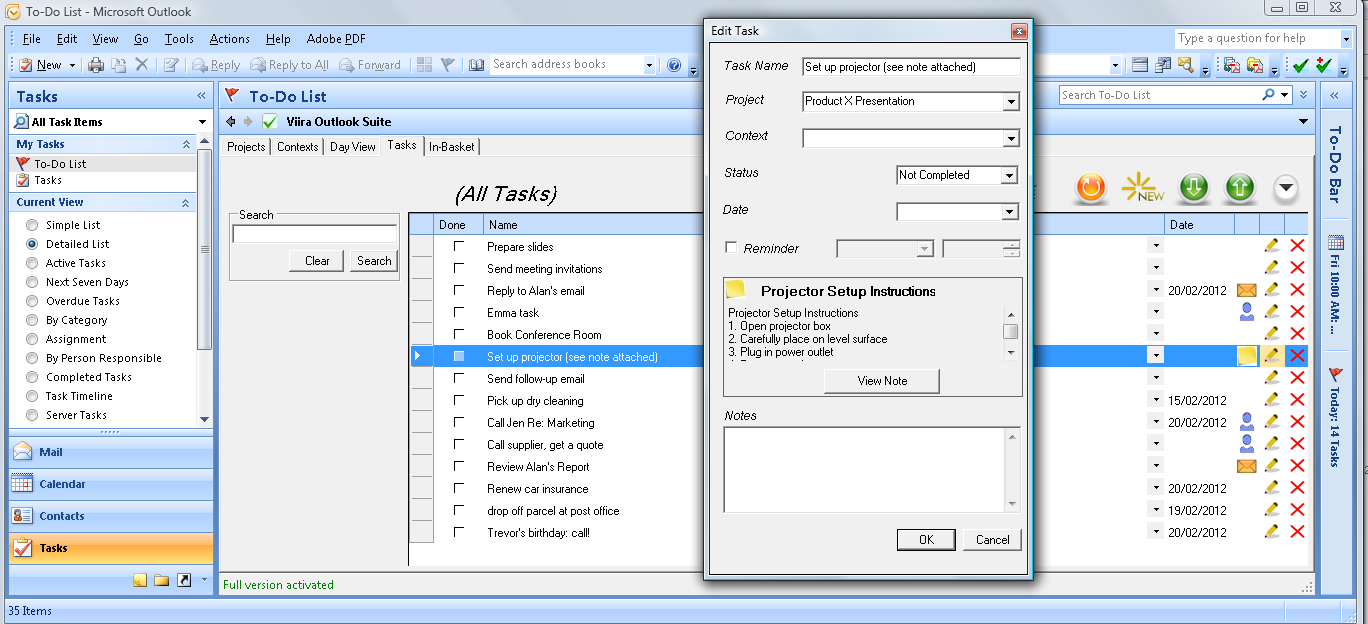Screen dimensions: 1368x624
Task: Click pencil icon on Renew car insurance row
Action: click(x=1271, y=488)
